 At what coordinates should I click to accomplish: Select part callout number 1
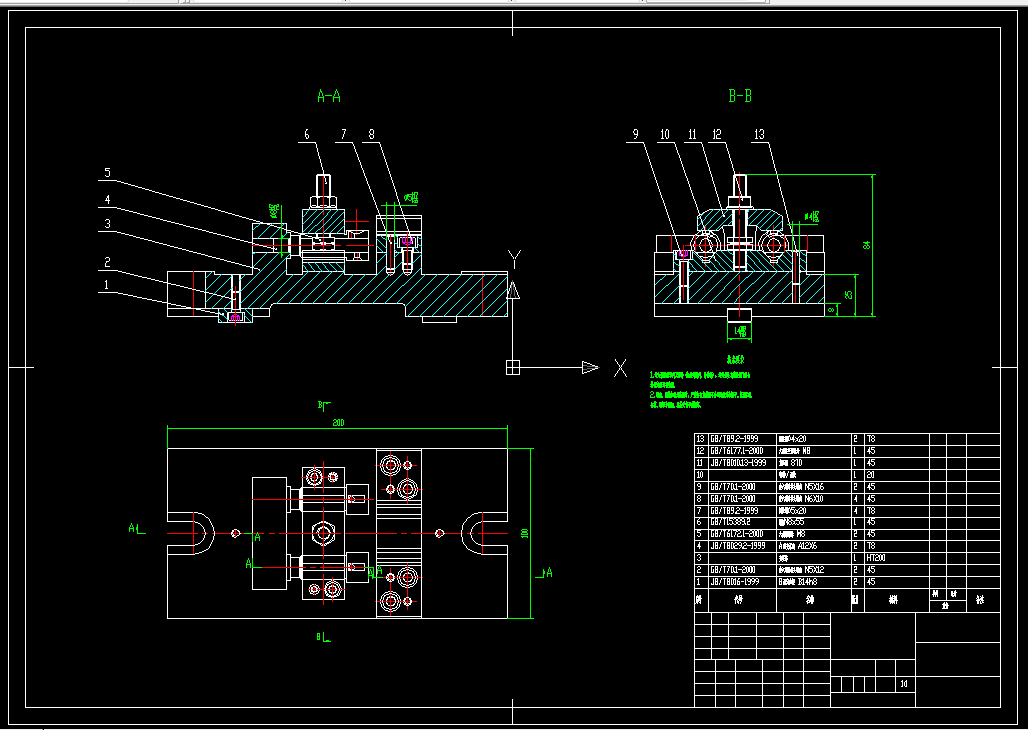(x=107, y=285)
